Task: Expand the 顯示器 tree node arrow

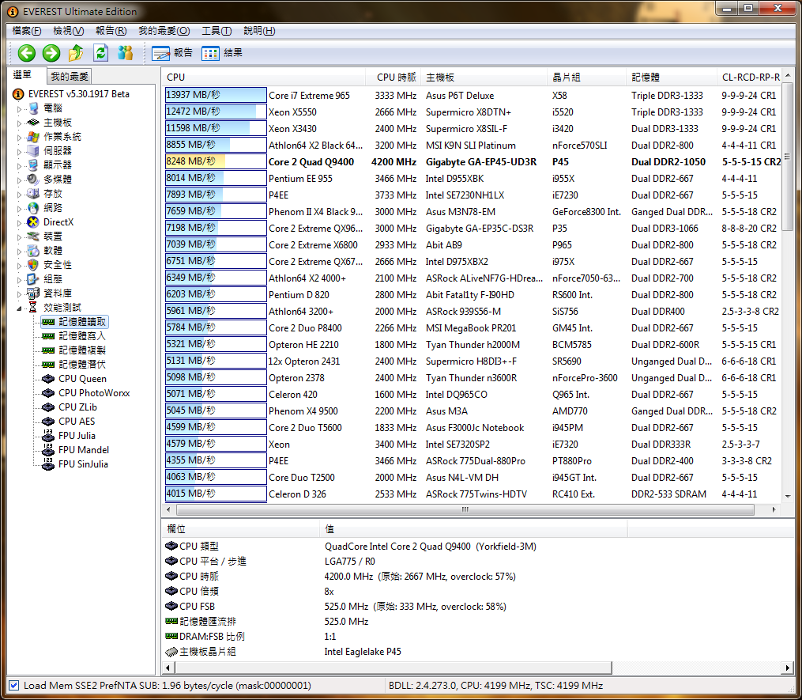Action: pyautogui.click(x=19, y=166)
